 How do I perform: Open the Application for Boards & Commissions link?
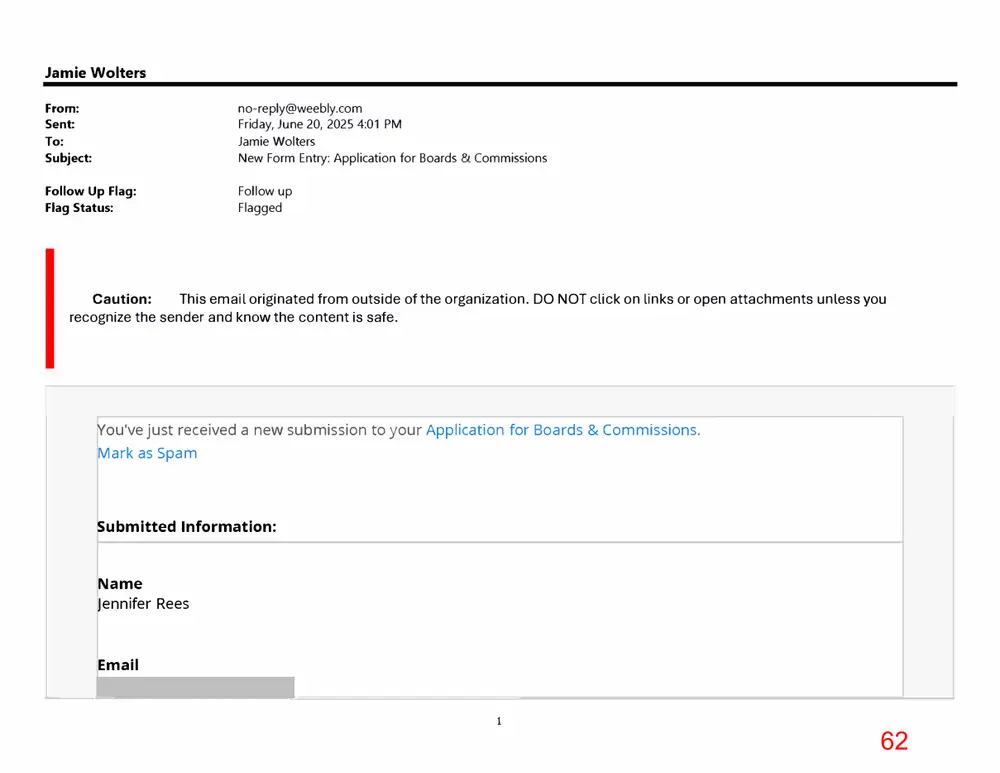pos(562,430)
